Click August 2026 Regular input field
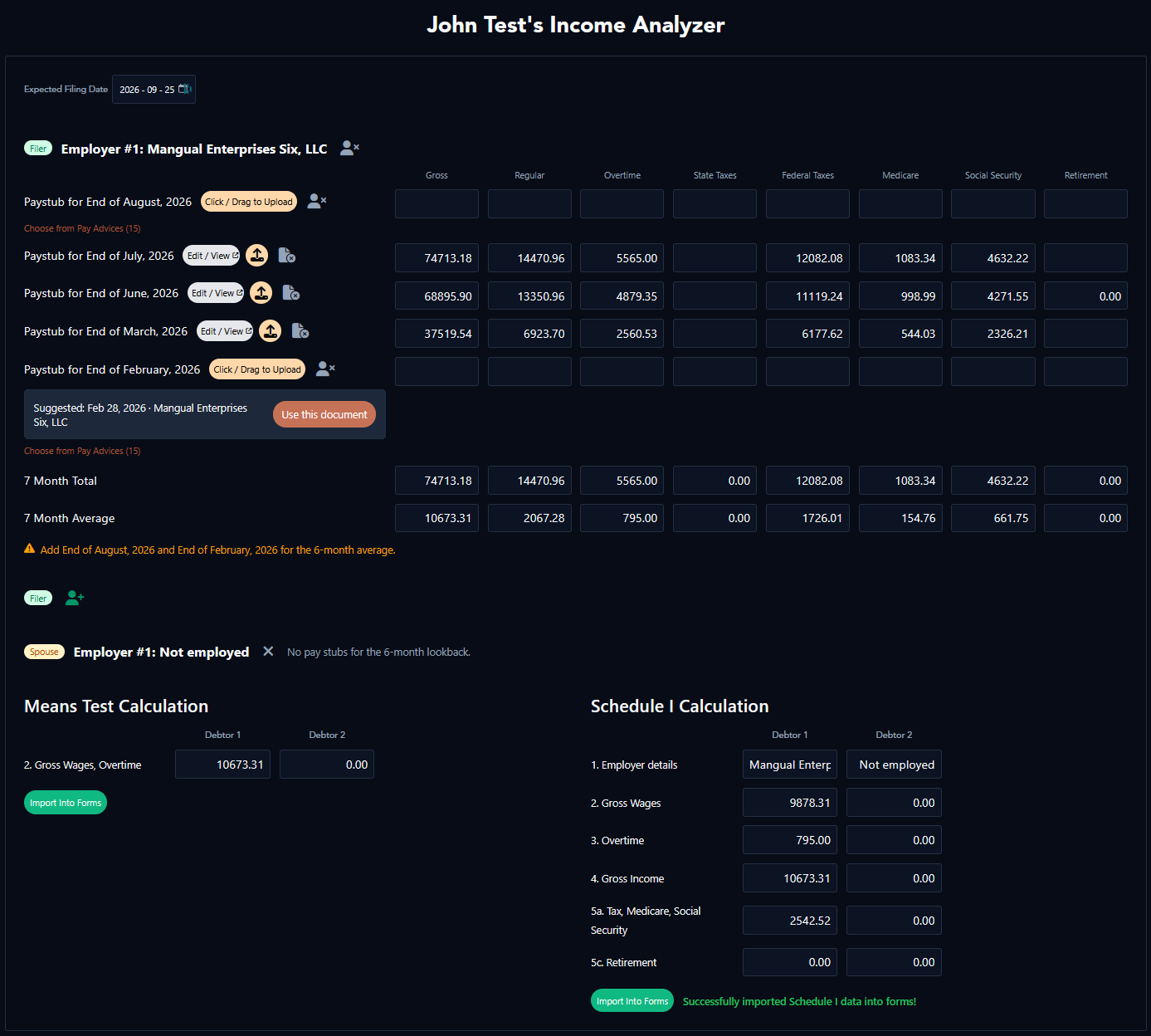 pos(529,203)
